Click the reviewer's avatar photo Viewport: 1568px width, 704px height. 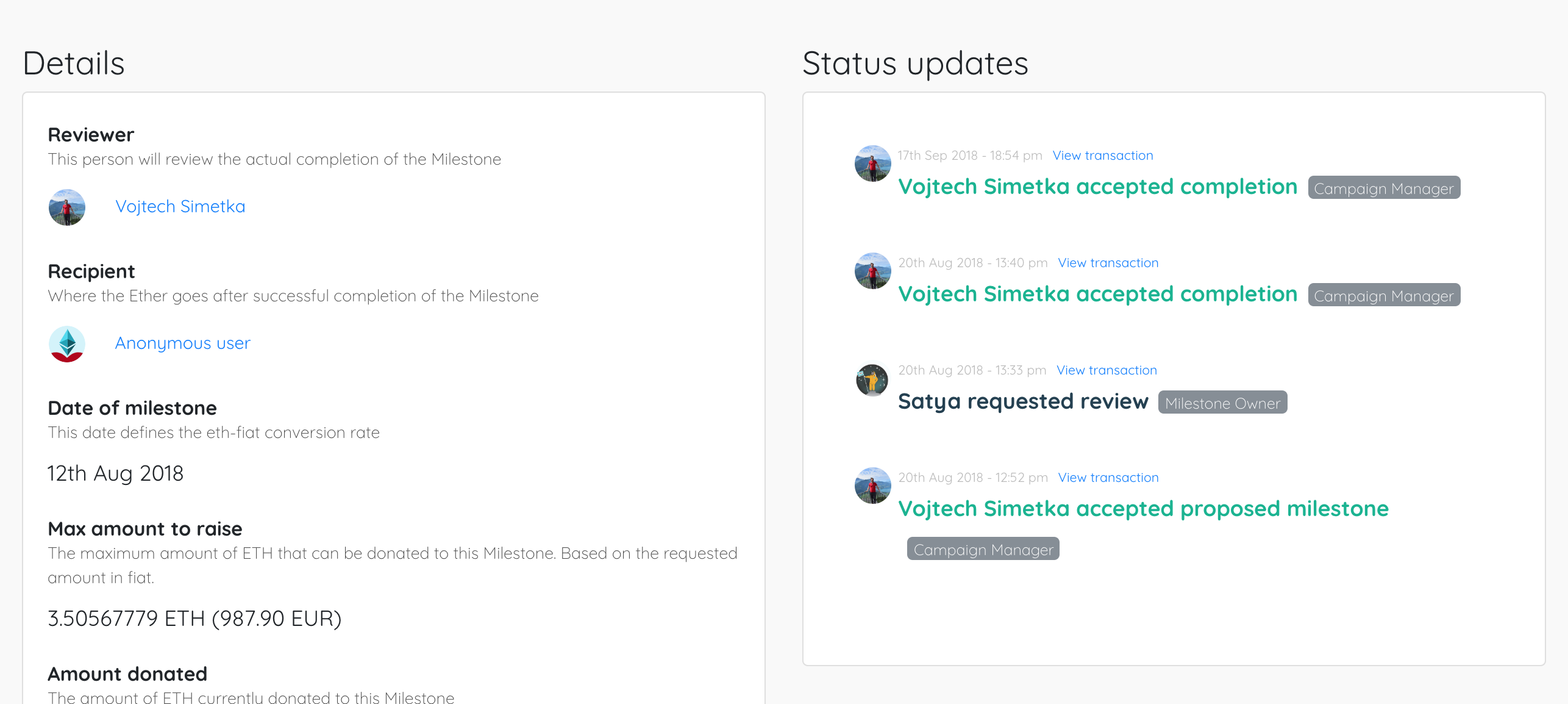coord(67,207)
